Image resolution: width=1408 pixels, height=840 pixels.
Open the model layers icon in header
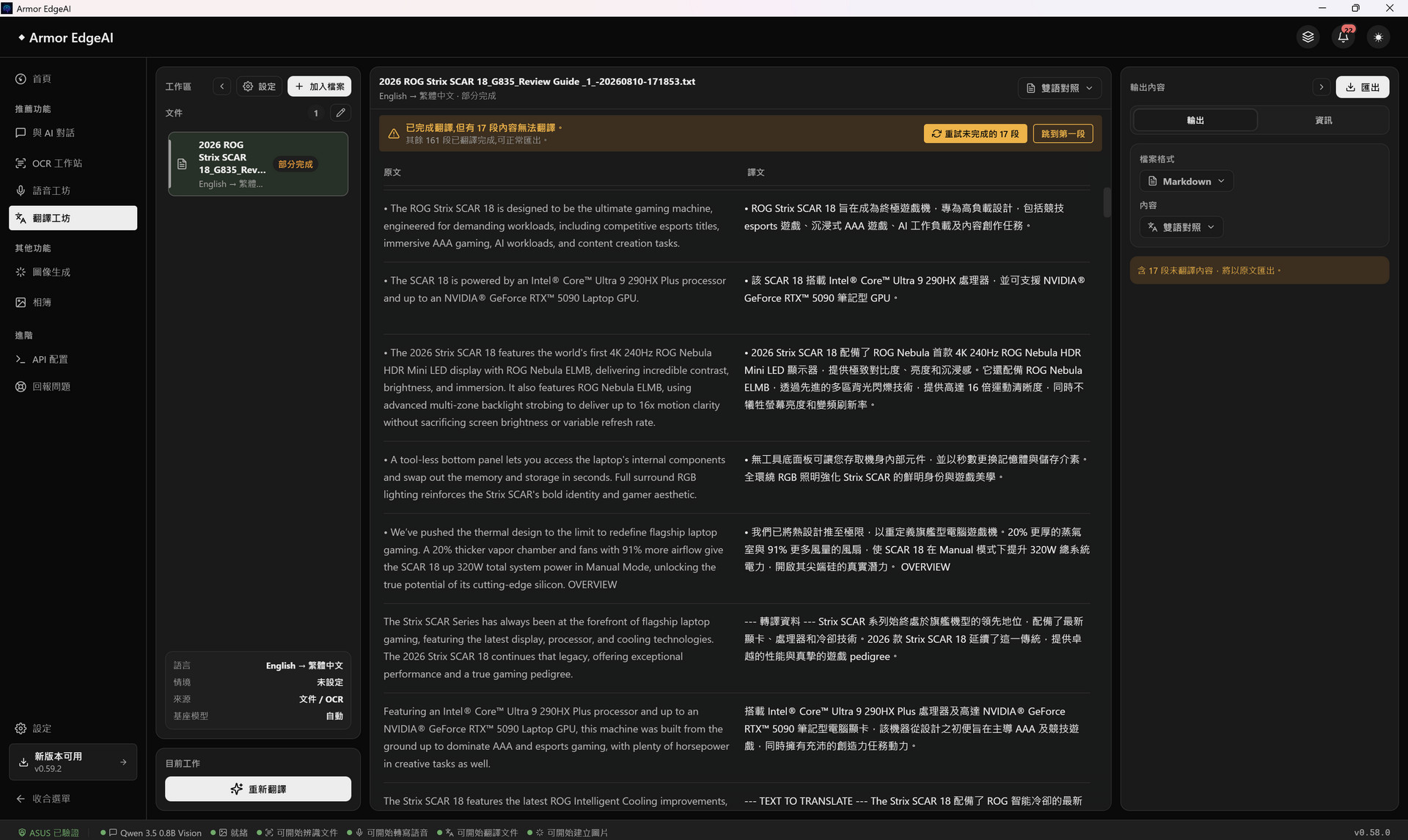click(x=1308, y=37)
